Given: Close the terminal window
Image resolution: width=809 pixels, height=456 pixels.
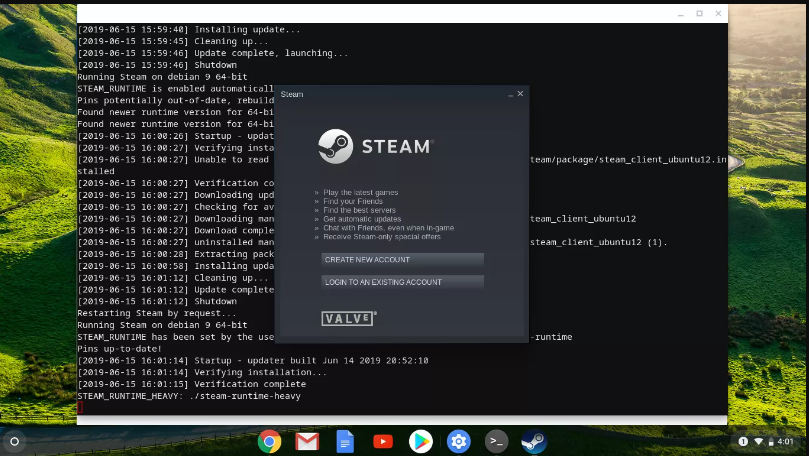Looking at the screenshot, I should [x=718, y=13].
